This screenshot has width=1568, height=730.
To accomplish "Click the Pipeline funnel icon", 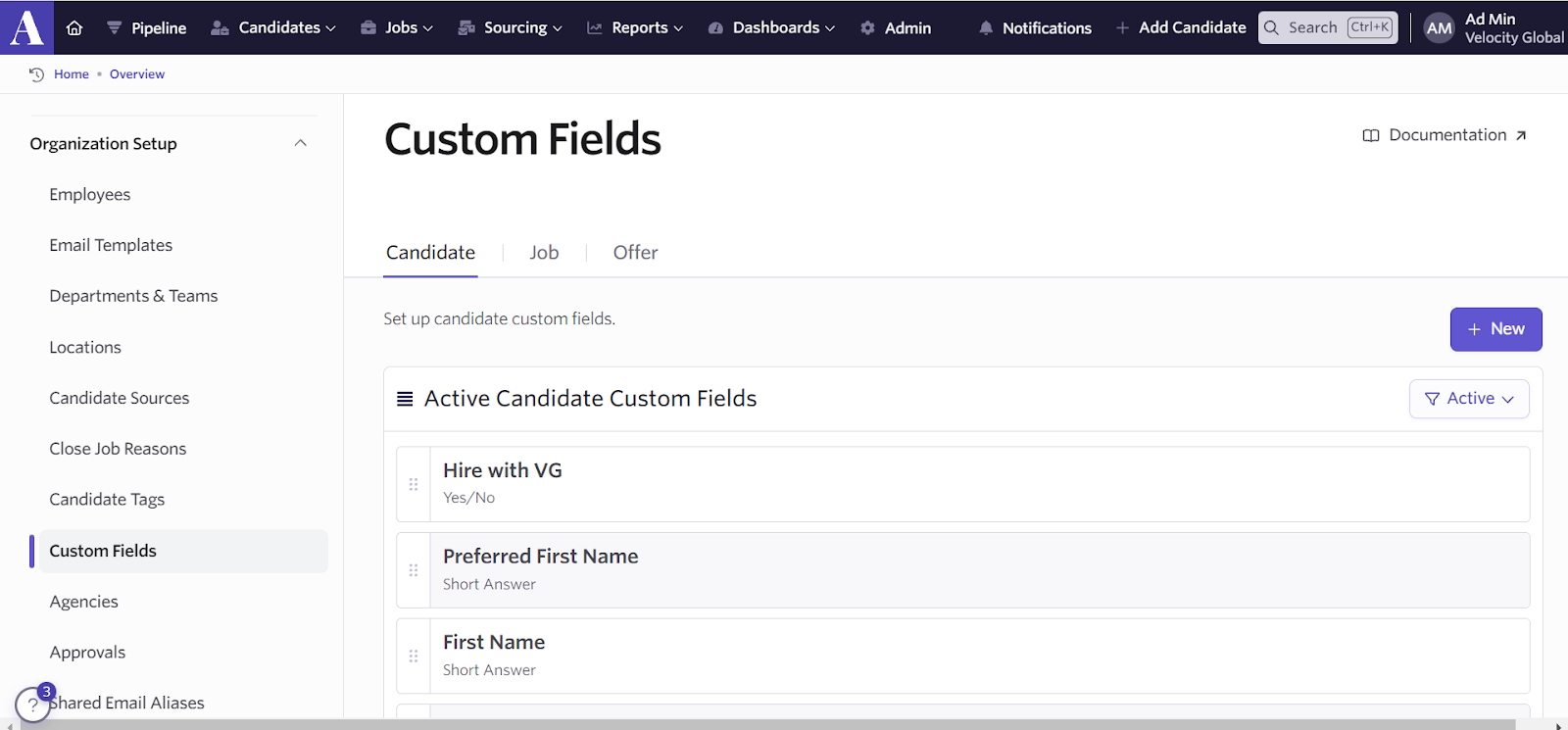I will 115,28.
